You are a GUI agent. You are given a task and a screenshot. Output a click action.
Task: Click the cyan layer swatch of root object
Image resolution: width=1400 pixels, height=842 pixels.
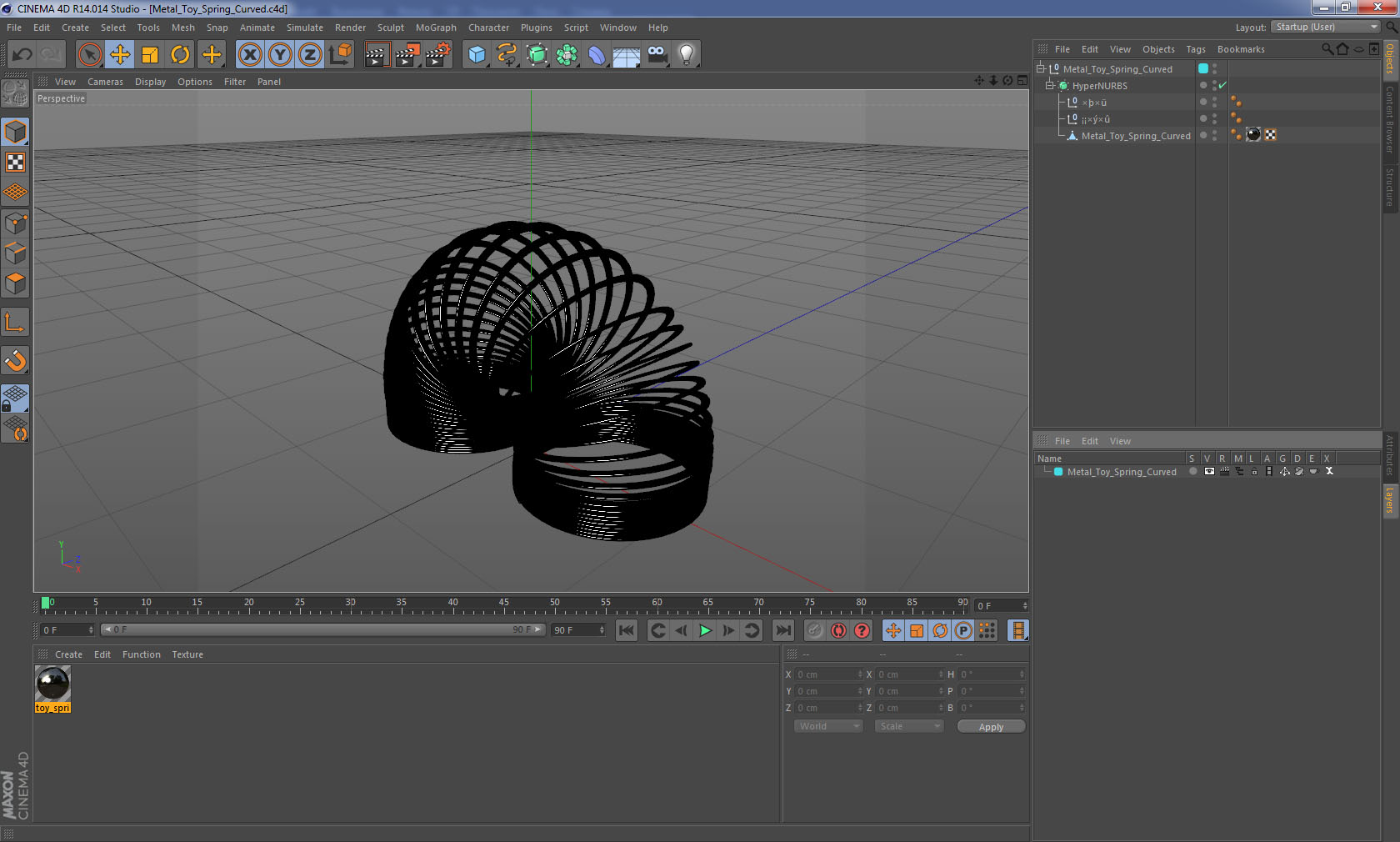pyautogui.click(x=1203, y=68)
